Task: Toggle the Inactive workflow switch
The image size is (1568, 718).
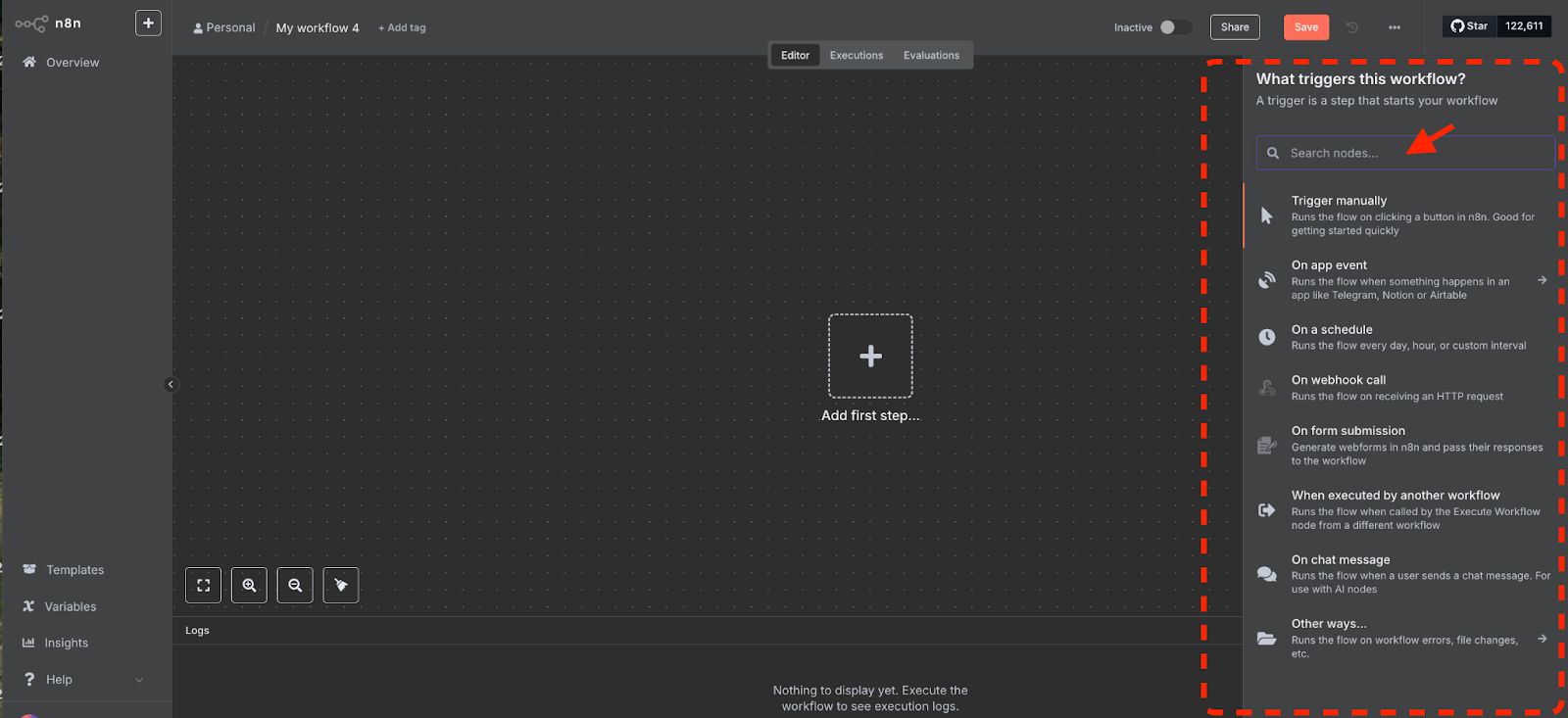Action: click(1175, 27)
